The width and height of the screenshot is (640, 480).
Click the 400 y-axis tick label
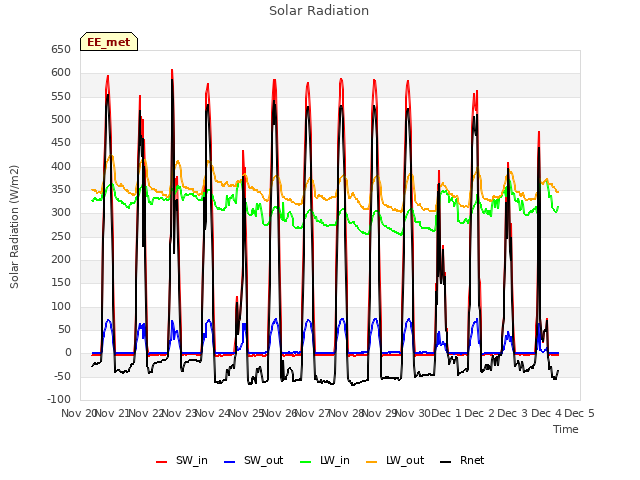click(61, 166)
